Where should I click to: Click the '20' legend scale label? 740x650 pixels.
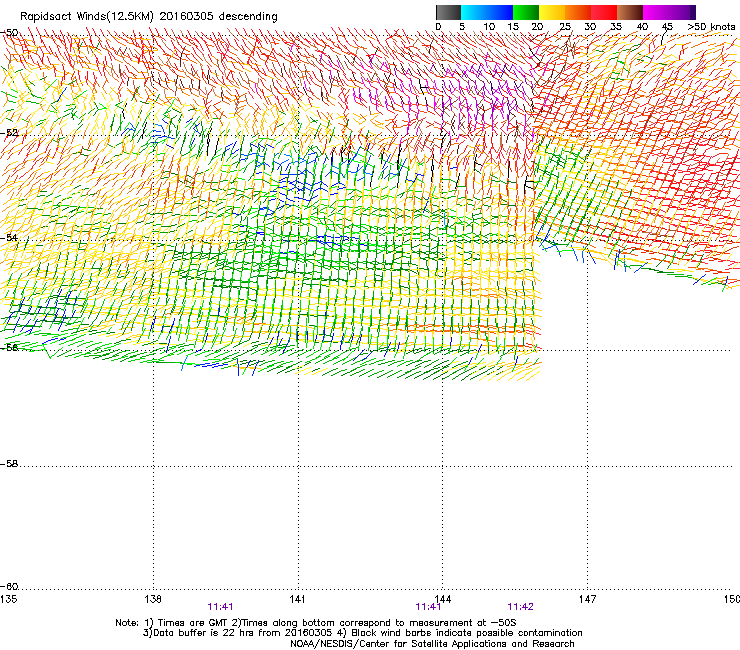(537, 27)
